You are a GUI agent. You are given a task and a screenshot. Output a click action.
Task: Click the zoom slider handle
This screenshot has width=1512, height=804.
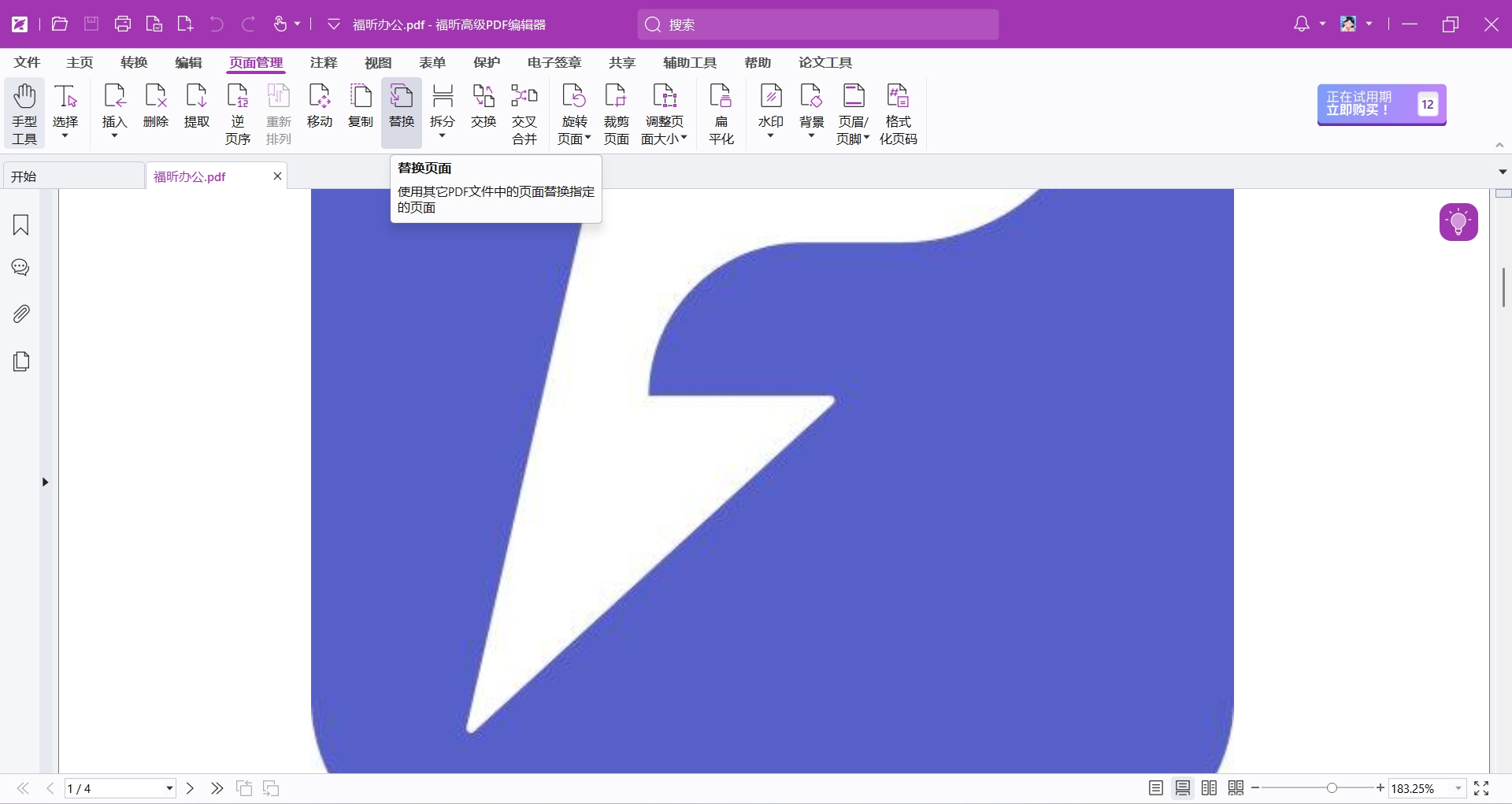1332,788
